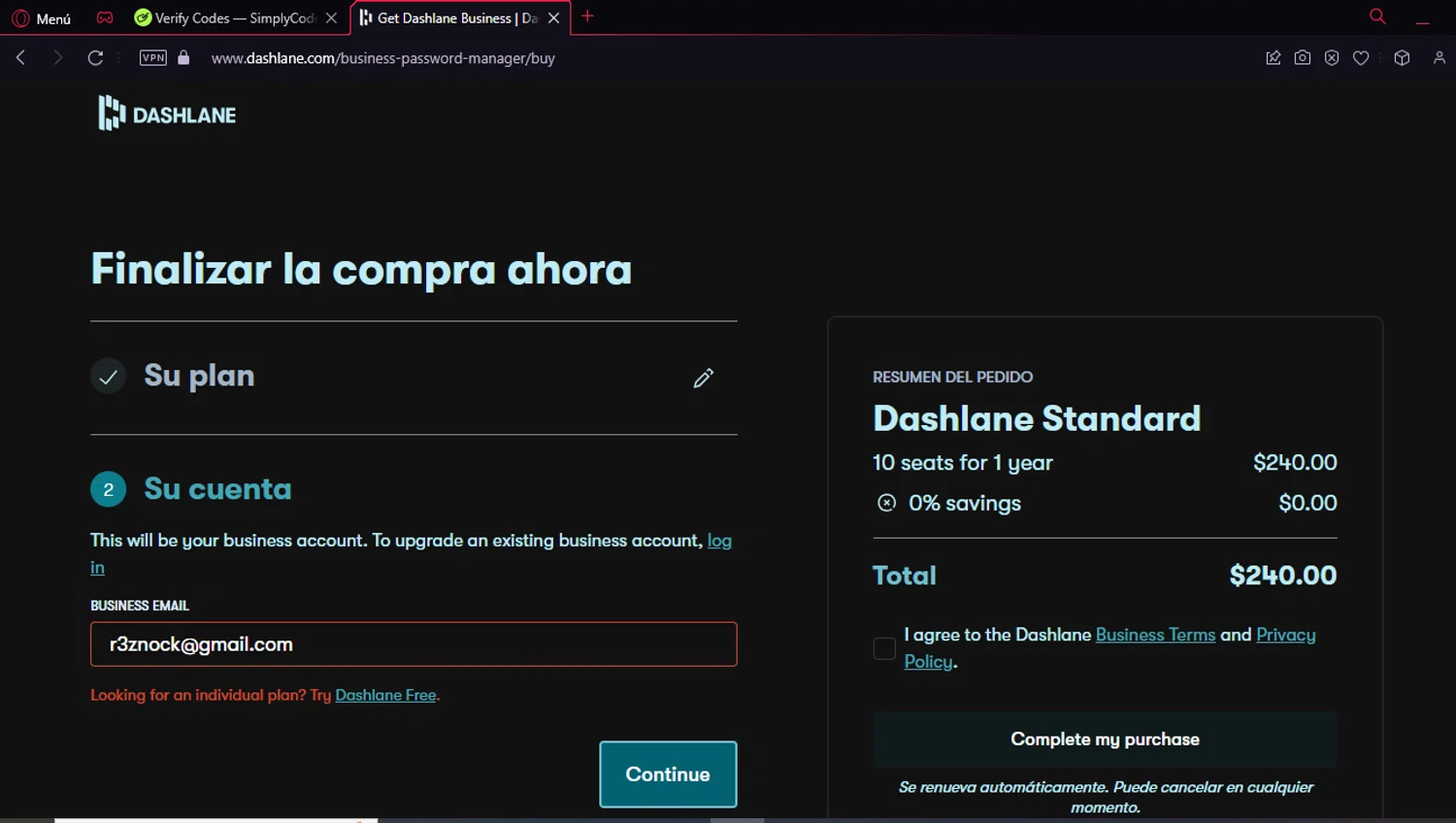Close the Get Dashlane Business tab
Image resolution: width=1456 pixels, height=823 pixels.
(553, 17)
